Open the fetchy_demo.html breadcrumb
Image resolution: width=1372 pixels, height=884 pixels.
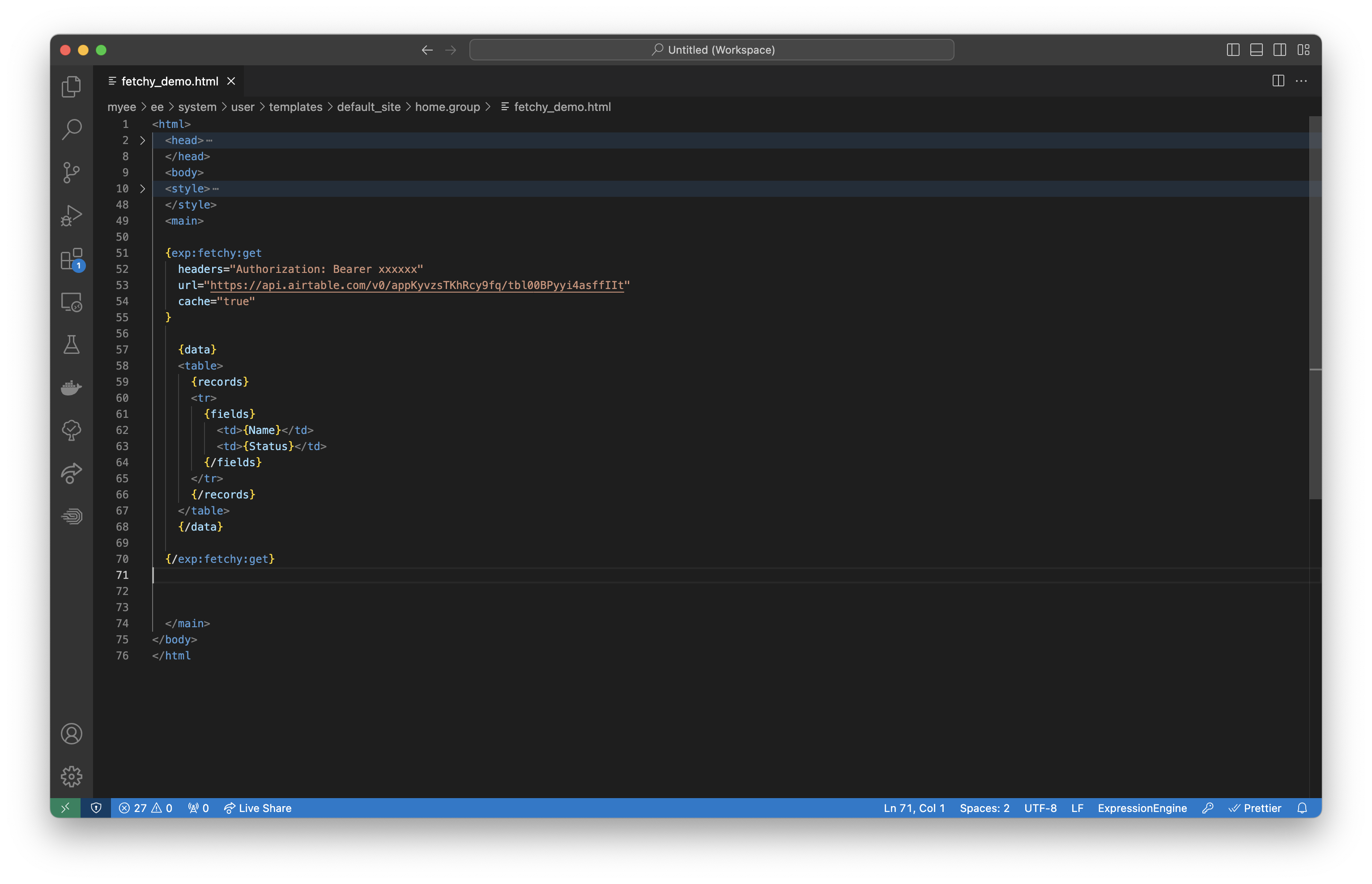(x=556, y=107)
